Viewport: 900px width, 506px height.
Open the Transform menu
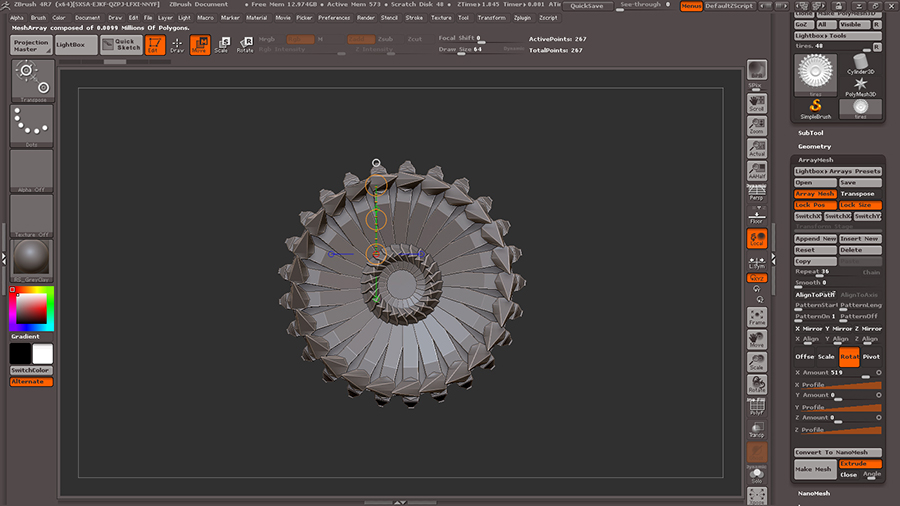(491, 17)
